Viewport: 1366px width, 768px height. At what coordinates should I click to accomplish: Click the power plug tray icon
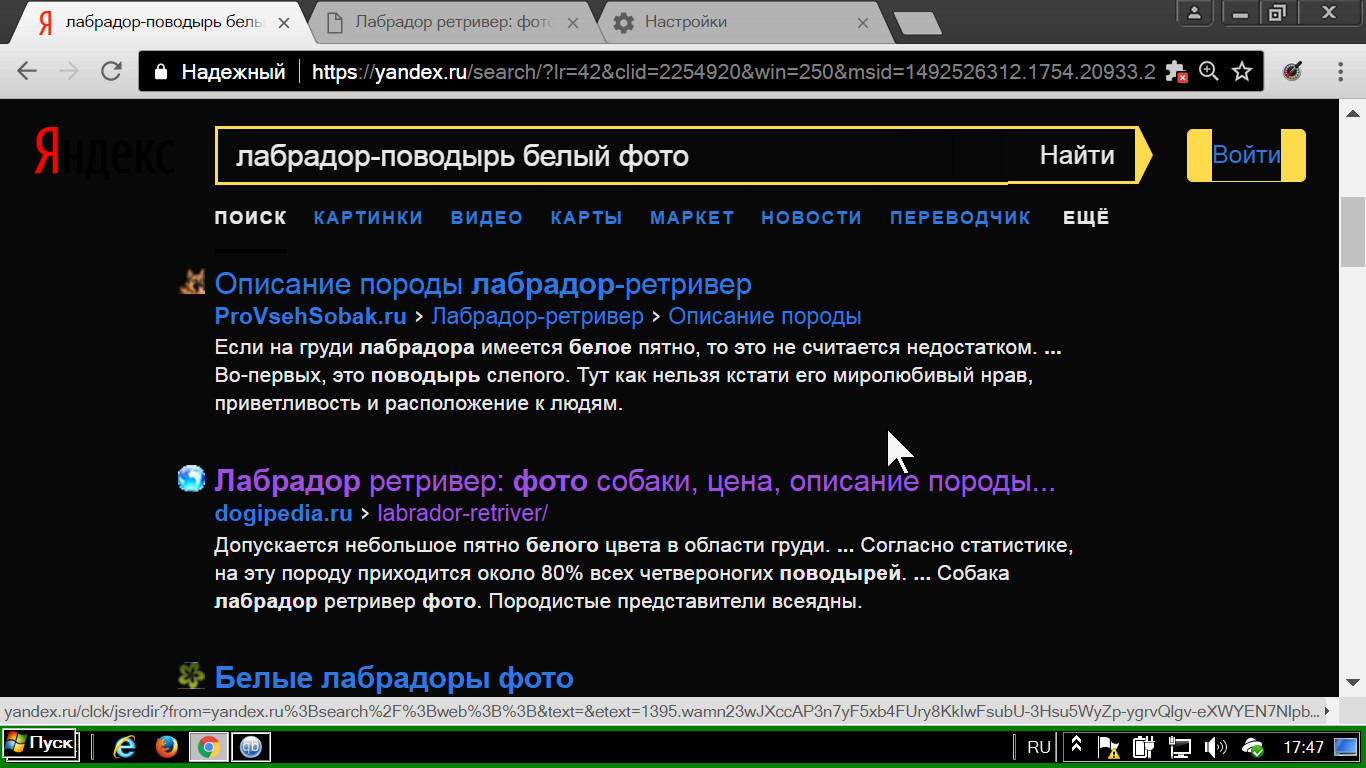(1144, 747)
